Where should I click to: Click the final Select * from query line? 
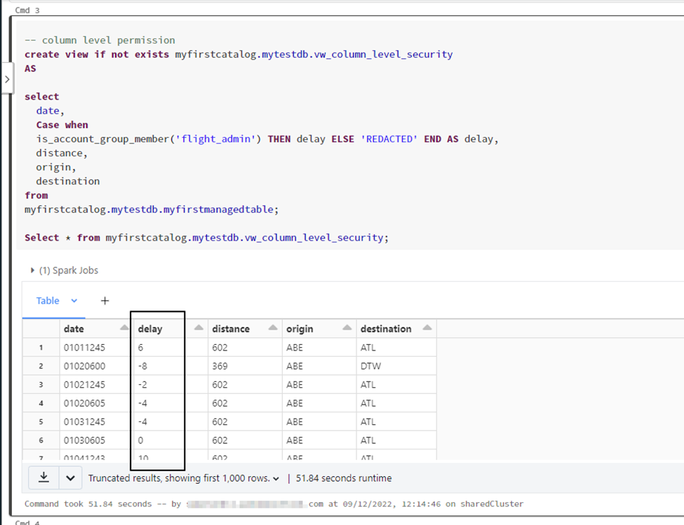206,238
